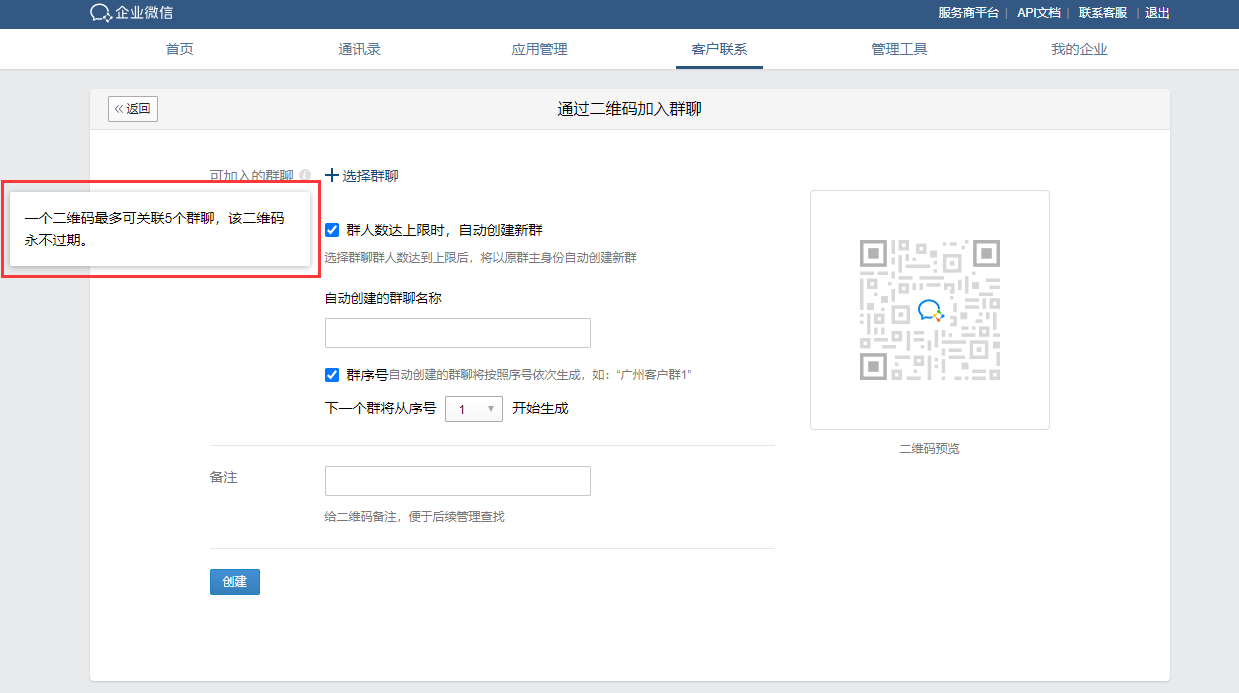The width and height of the screenshot is (1239, 693).
Task: Open the 服务商平台 link
Action: pyautogui.click(x=968, y=13)
